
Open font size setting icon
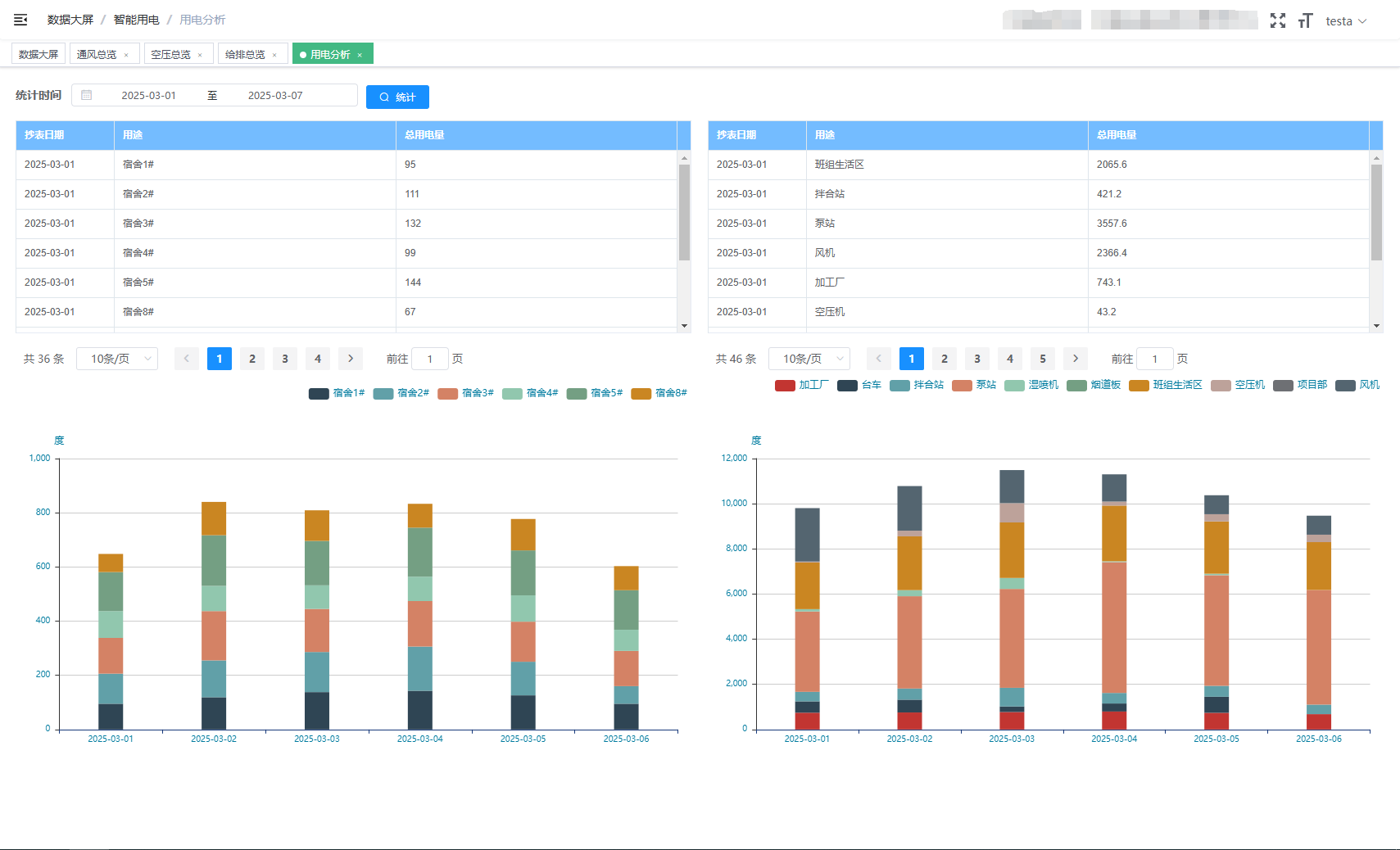[x=1306, y=20]
